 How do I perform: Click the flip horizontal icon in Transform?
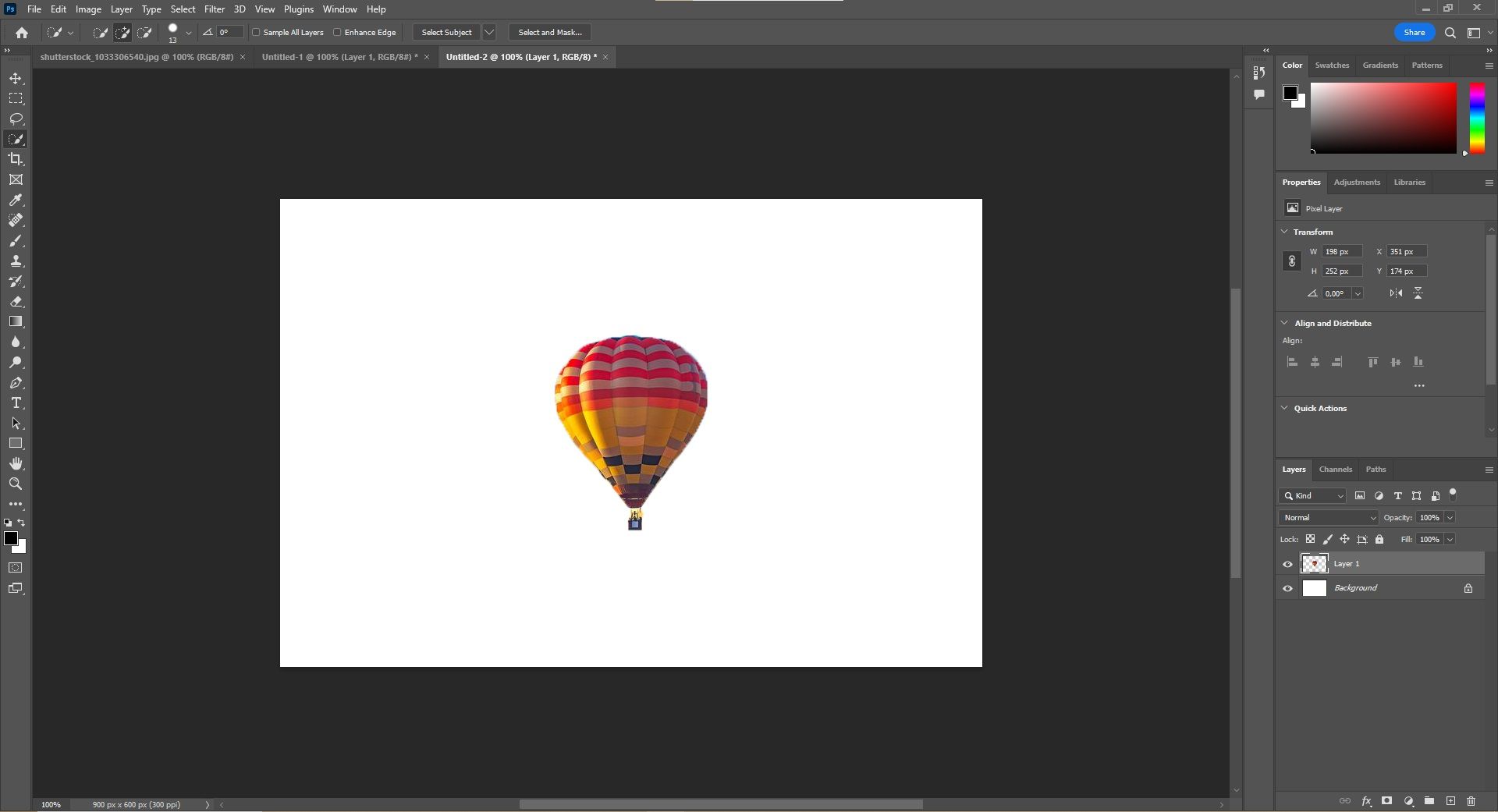click(1396, 293)
